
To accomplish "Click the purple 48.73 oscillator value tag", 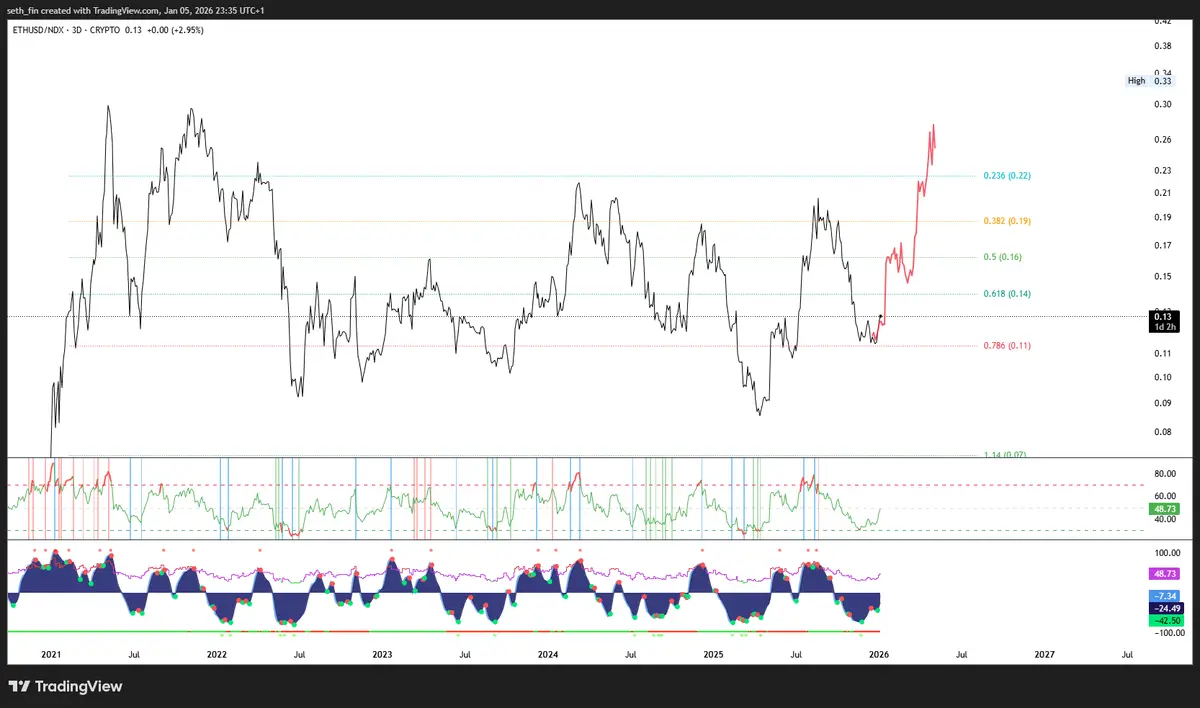I will [1163, 575].
